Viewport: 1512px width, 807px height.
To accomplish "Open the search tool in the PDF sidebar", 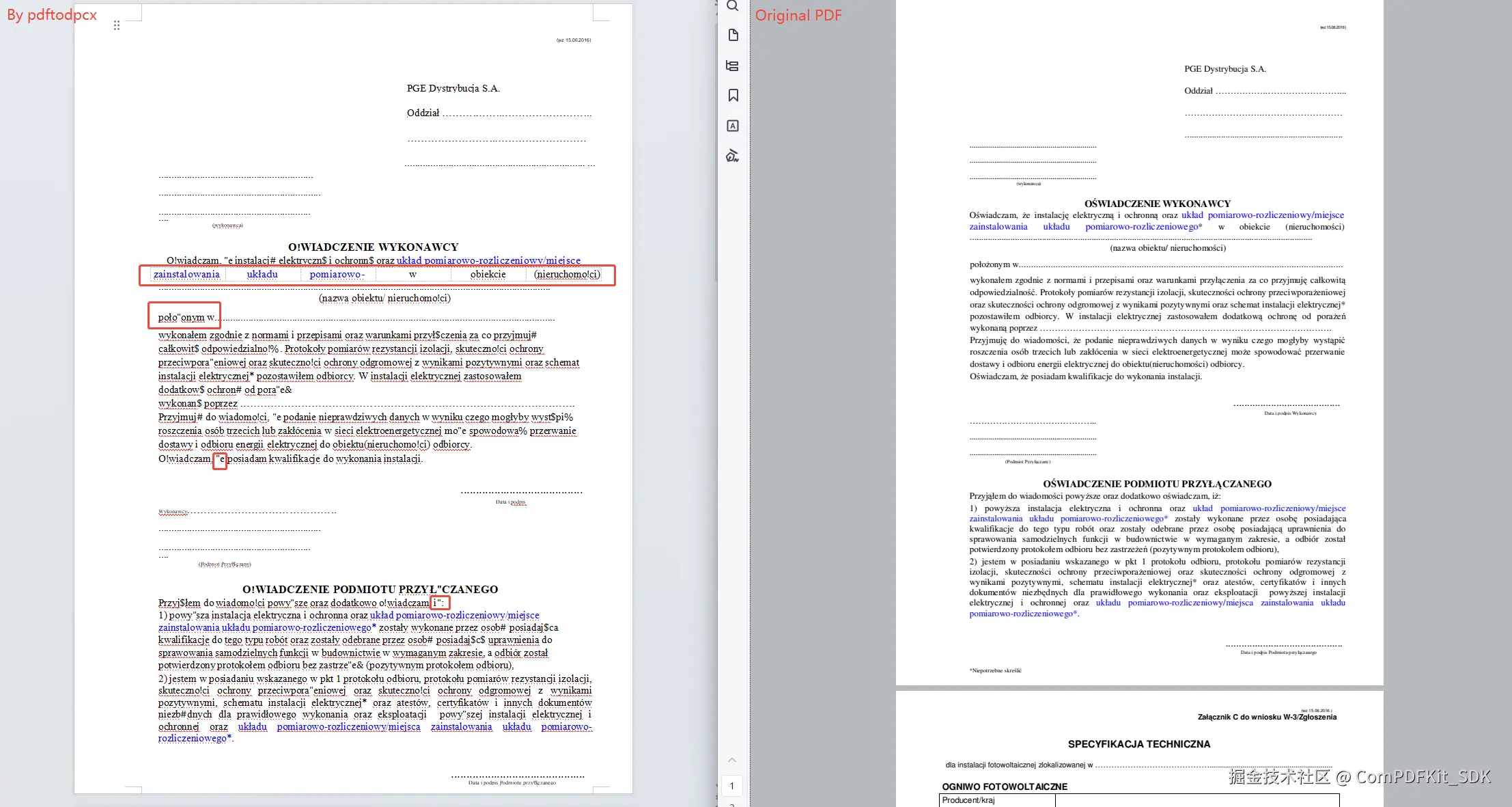I will (732, 6).
